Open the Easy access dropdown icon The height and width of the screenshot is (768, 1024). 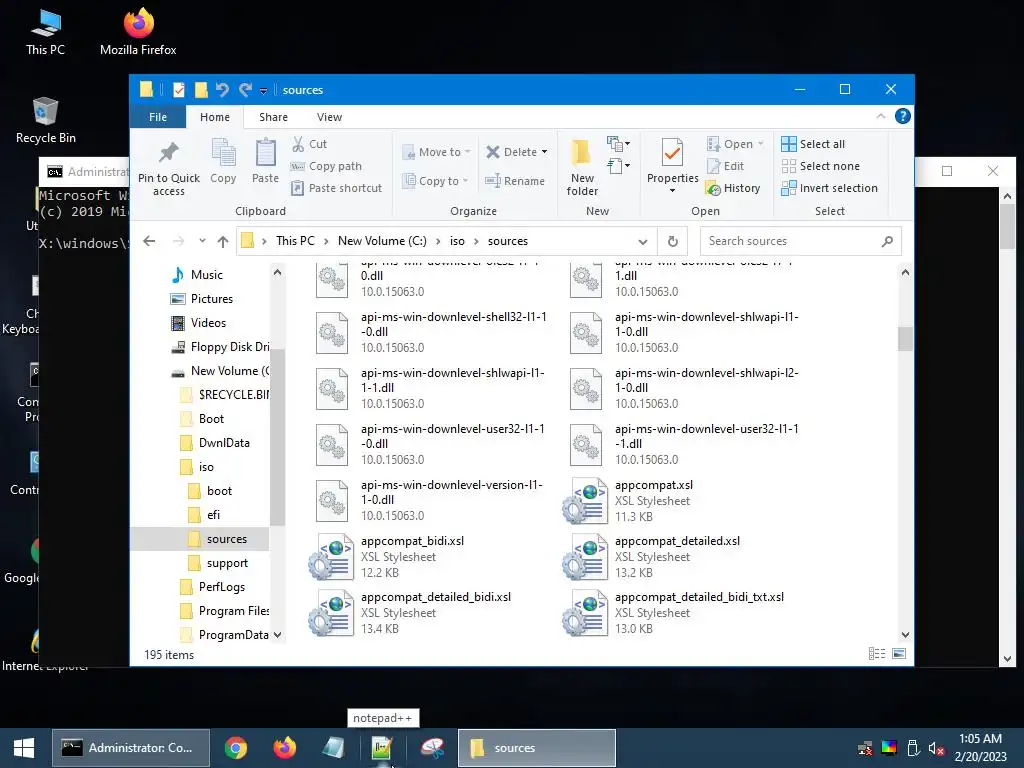(618, 166)
